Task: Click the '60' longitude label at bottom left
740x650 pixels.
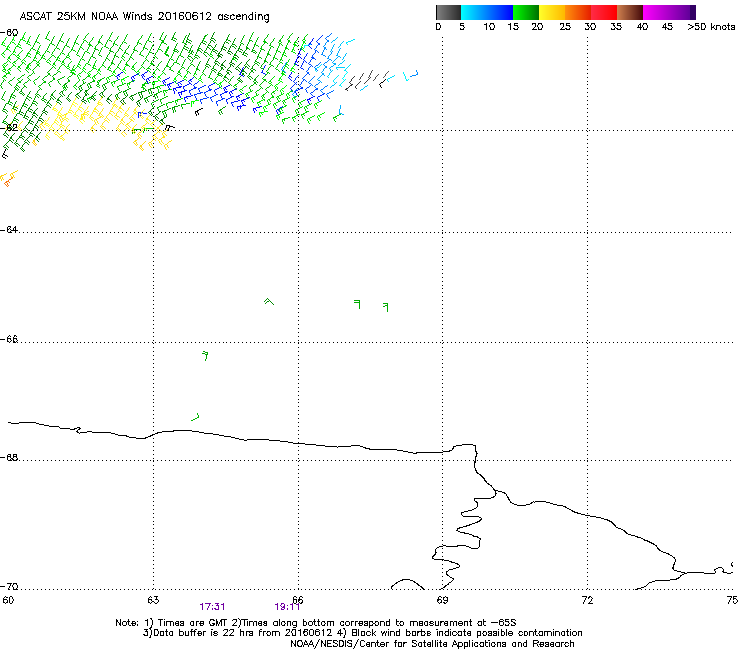Action: (8, 600)
